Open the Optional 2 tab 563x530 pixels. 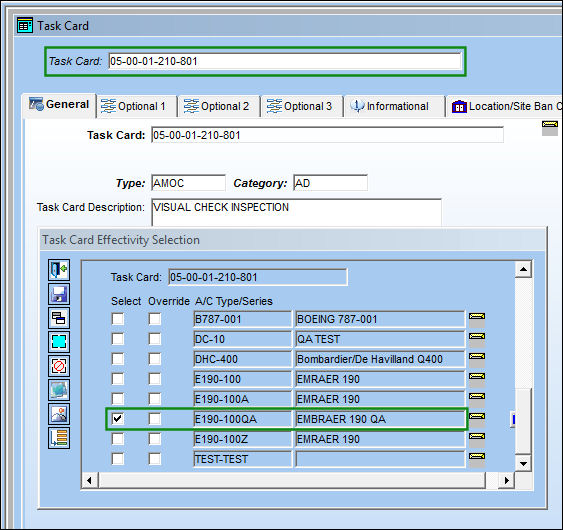pyautogui.click(x=219, y=106)
